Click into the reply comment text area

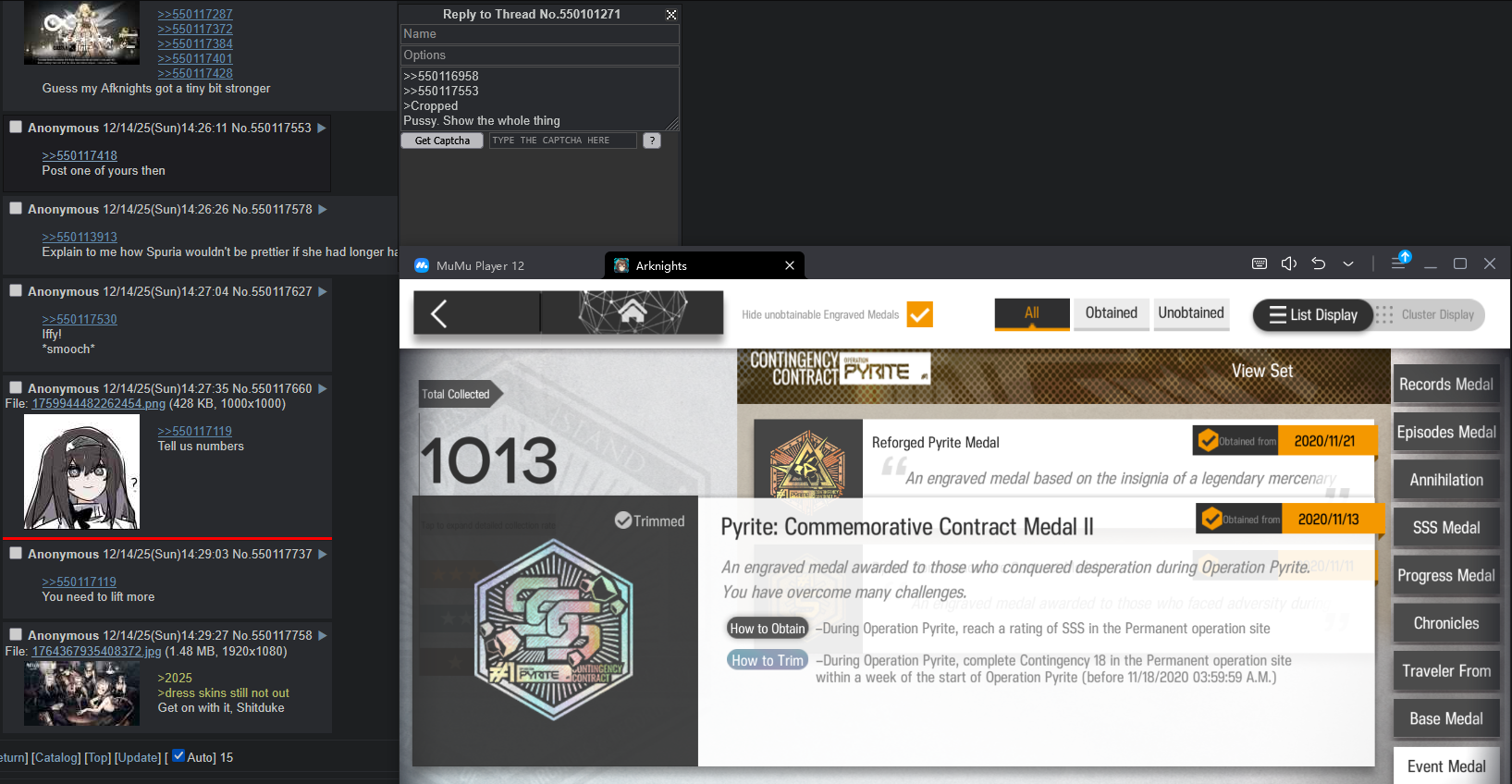pos(540,98)
